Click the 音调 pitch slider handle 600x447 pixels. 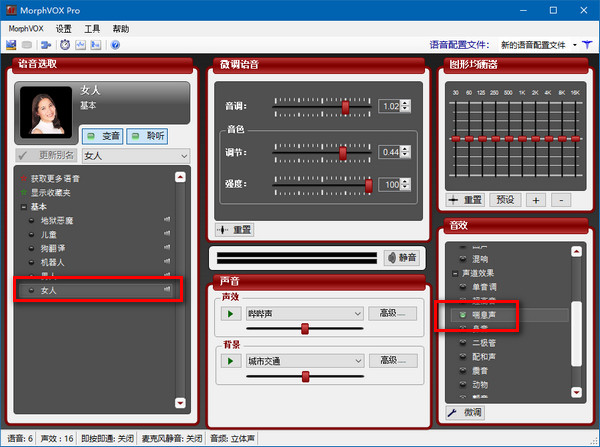[346, 107]
